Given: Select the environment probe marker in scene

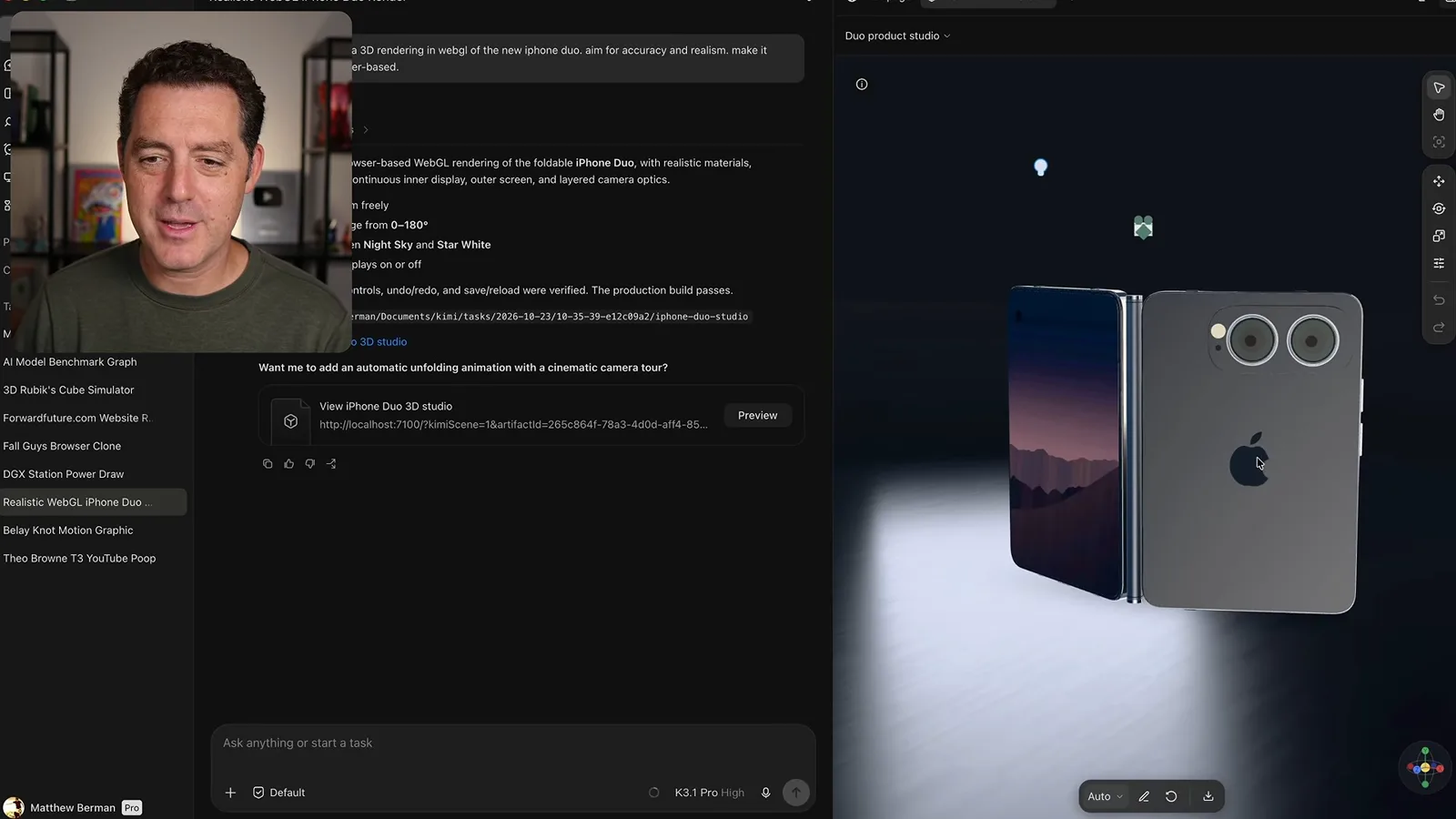Looking at the screenshot, I should 1143,227.
